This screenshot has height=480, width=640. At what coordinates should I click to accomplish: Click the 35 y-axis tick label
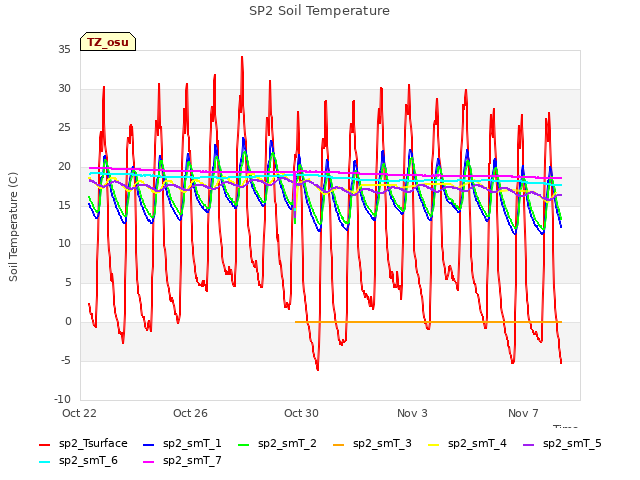64,49
